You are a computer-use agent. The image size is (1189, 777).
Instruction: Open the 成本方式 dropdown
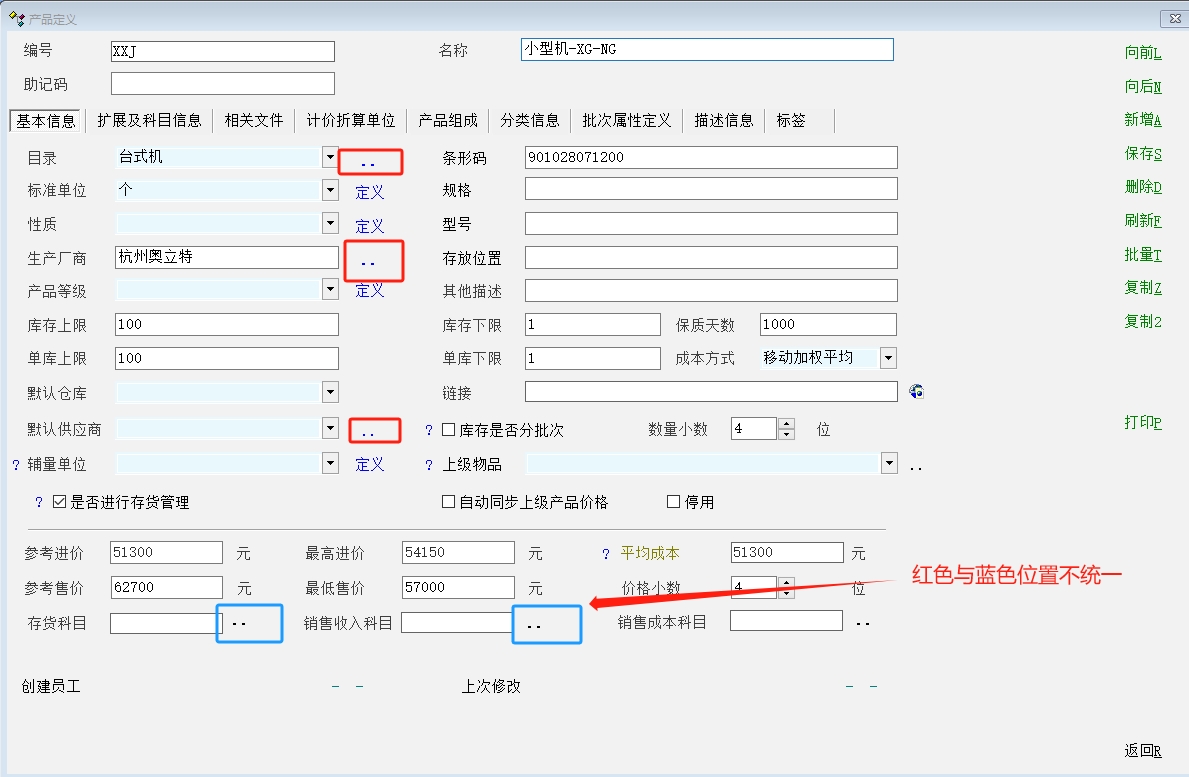(887, 358)
